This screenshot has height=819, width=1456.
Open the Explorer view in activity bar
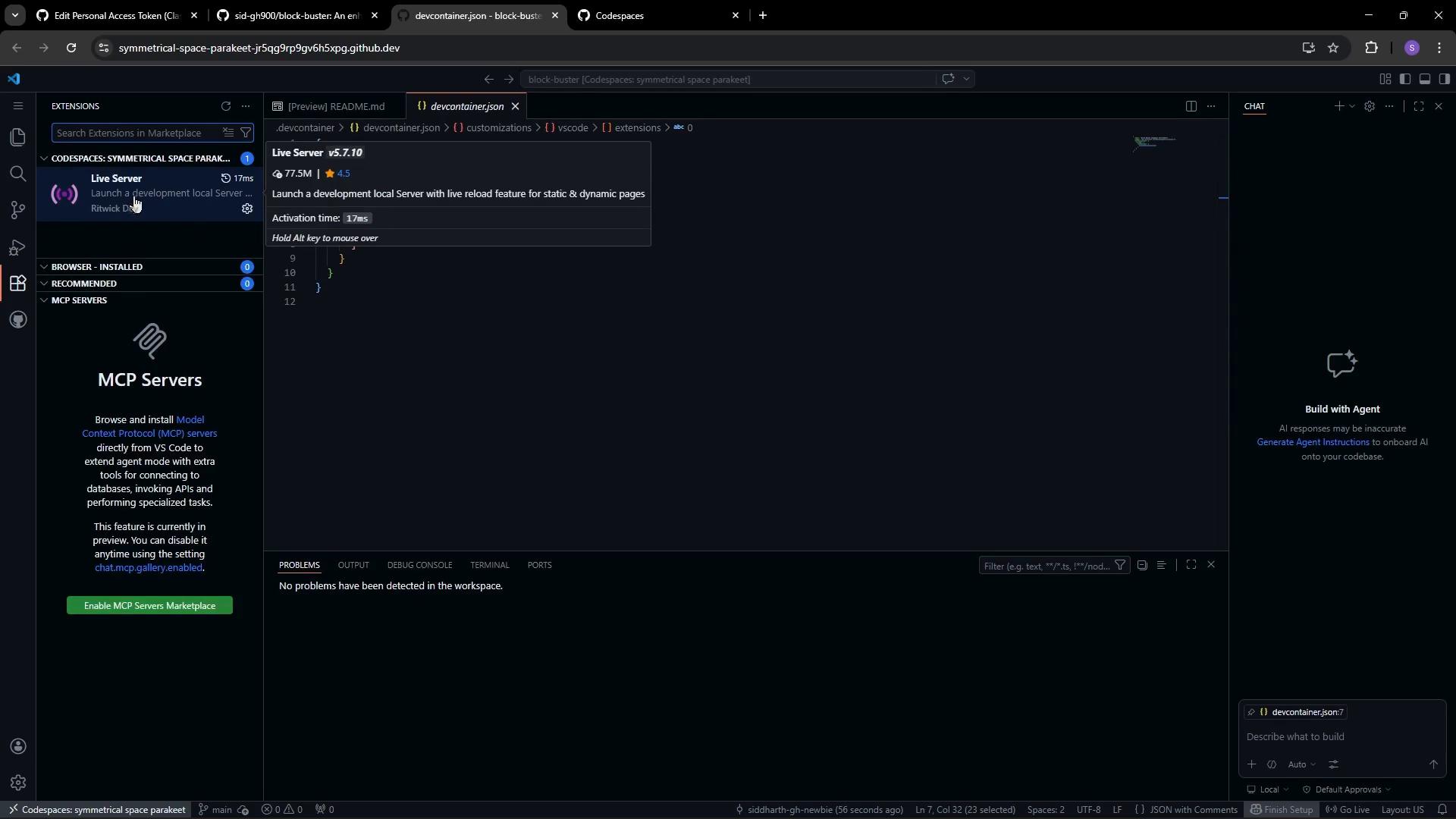coord(17,137)
